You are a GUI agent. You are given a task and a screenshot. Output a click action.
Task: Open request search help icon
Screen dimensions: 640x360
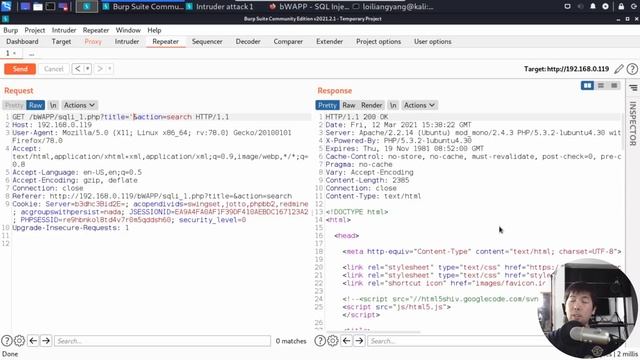[x=7, y=340]
